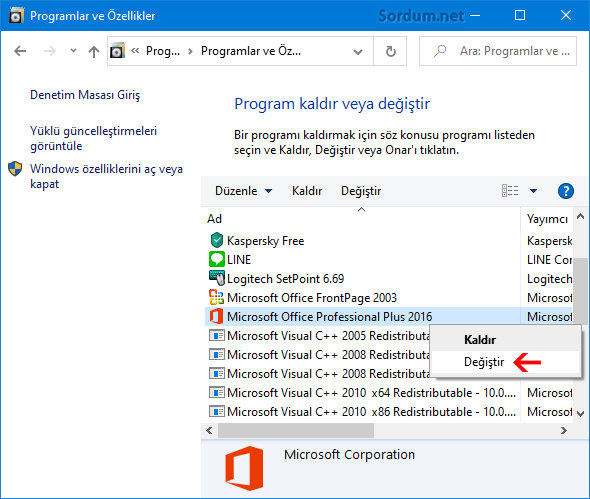This screenshot has width=590, height=499.
Task: Click the horizontal scrollbar right arrow
Action: point(563,430)
